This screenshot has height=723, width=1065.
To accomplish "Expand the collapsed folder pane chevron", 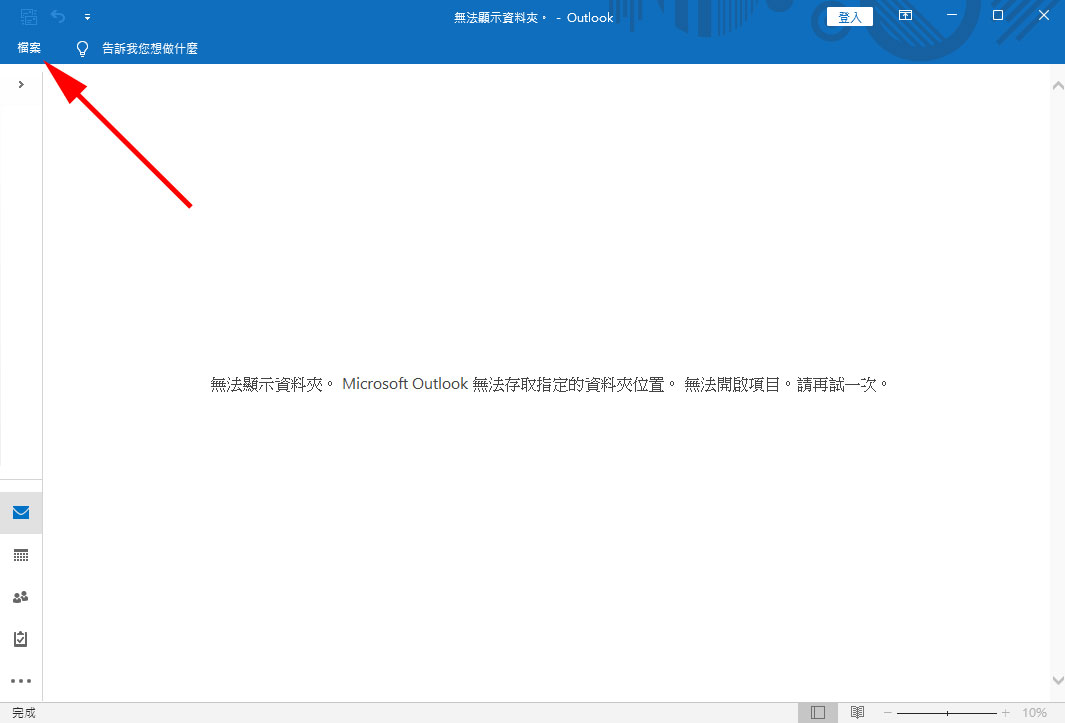I will click(x=21, y=84).
